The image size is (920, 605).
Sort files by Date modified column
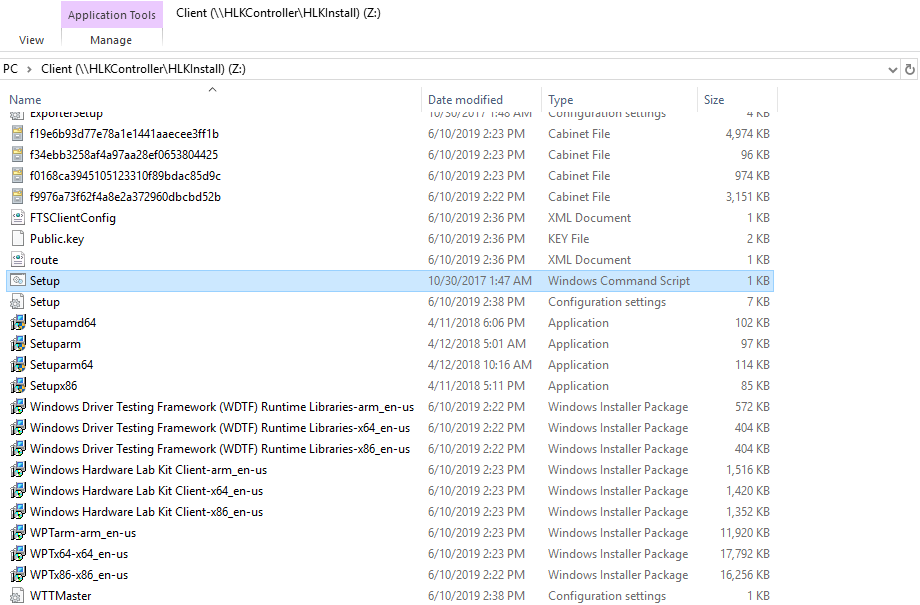(465, 100)
